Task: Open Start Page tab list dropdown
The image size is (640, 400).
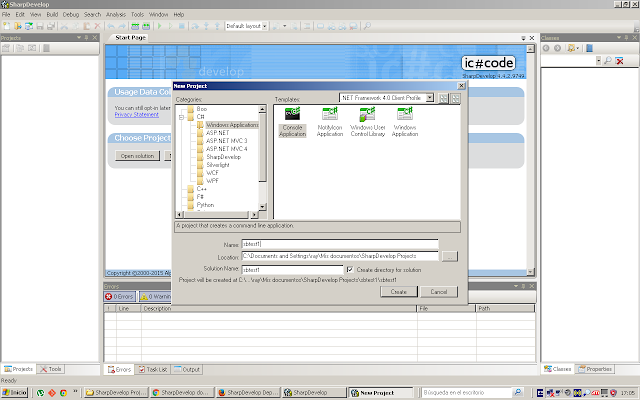Action: (523, 38)
